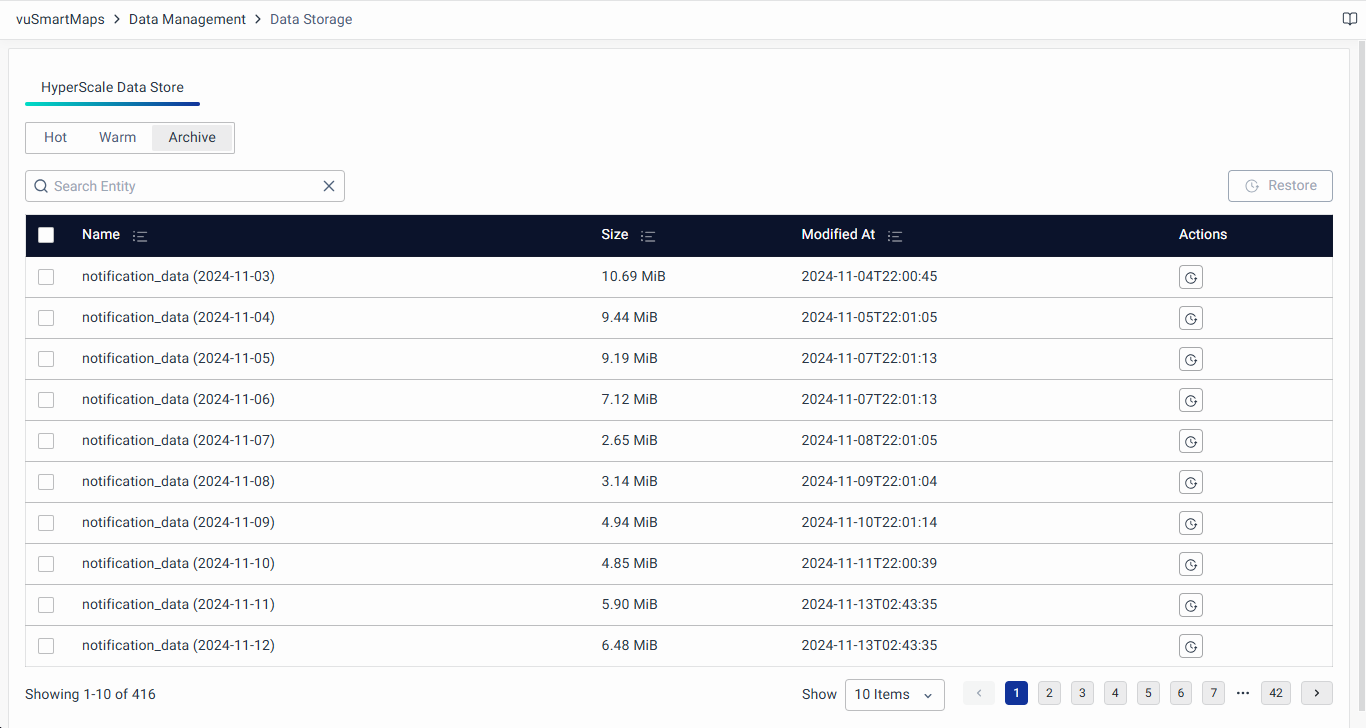Screen dimensions: 1366x728
Task: Jump to page 42 in pagination
Action: [1275, 693]
